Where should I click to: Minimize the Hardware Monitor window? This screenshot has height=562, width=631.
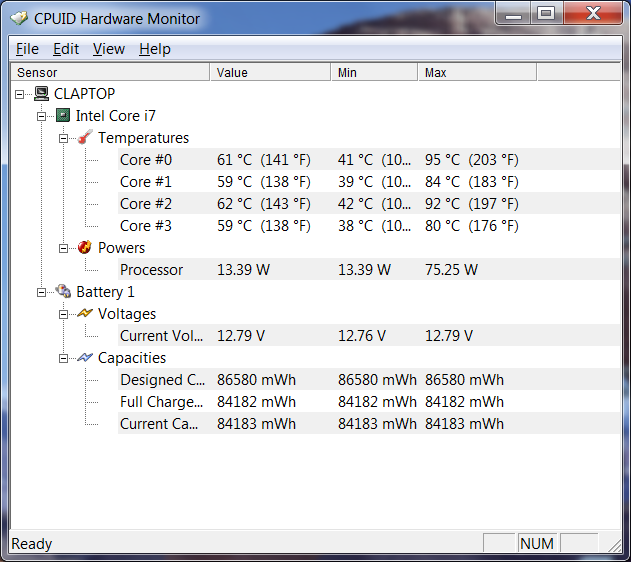pos(513,14)
